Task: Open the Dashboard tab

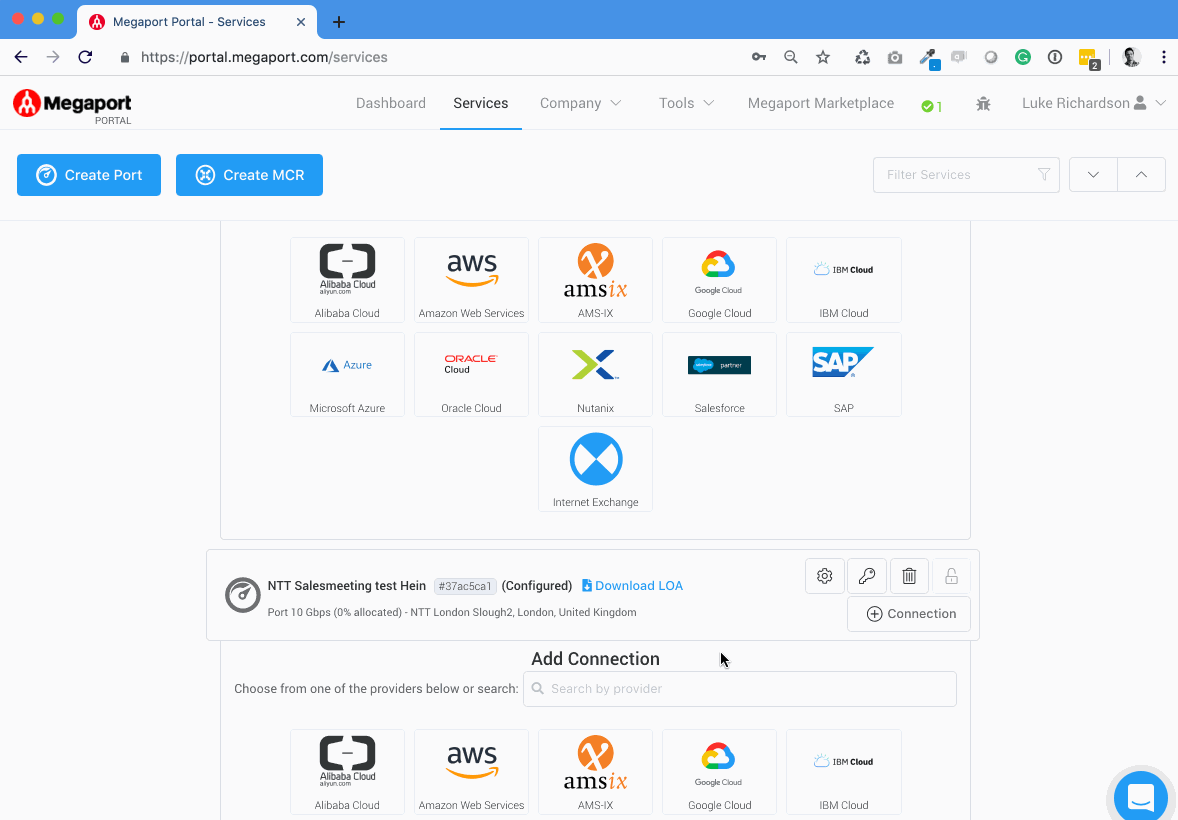Action: (x=391, y=103)
